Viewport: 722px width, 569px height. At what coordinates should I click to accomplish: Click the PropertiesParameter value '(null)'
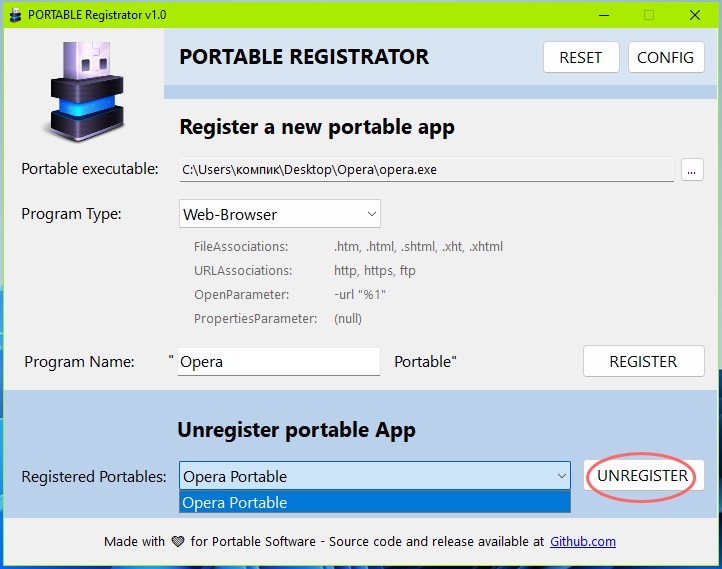click(348, 319)
